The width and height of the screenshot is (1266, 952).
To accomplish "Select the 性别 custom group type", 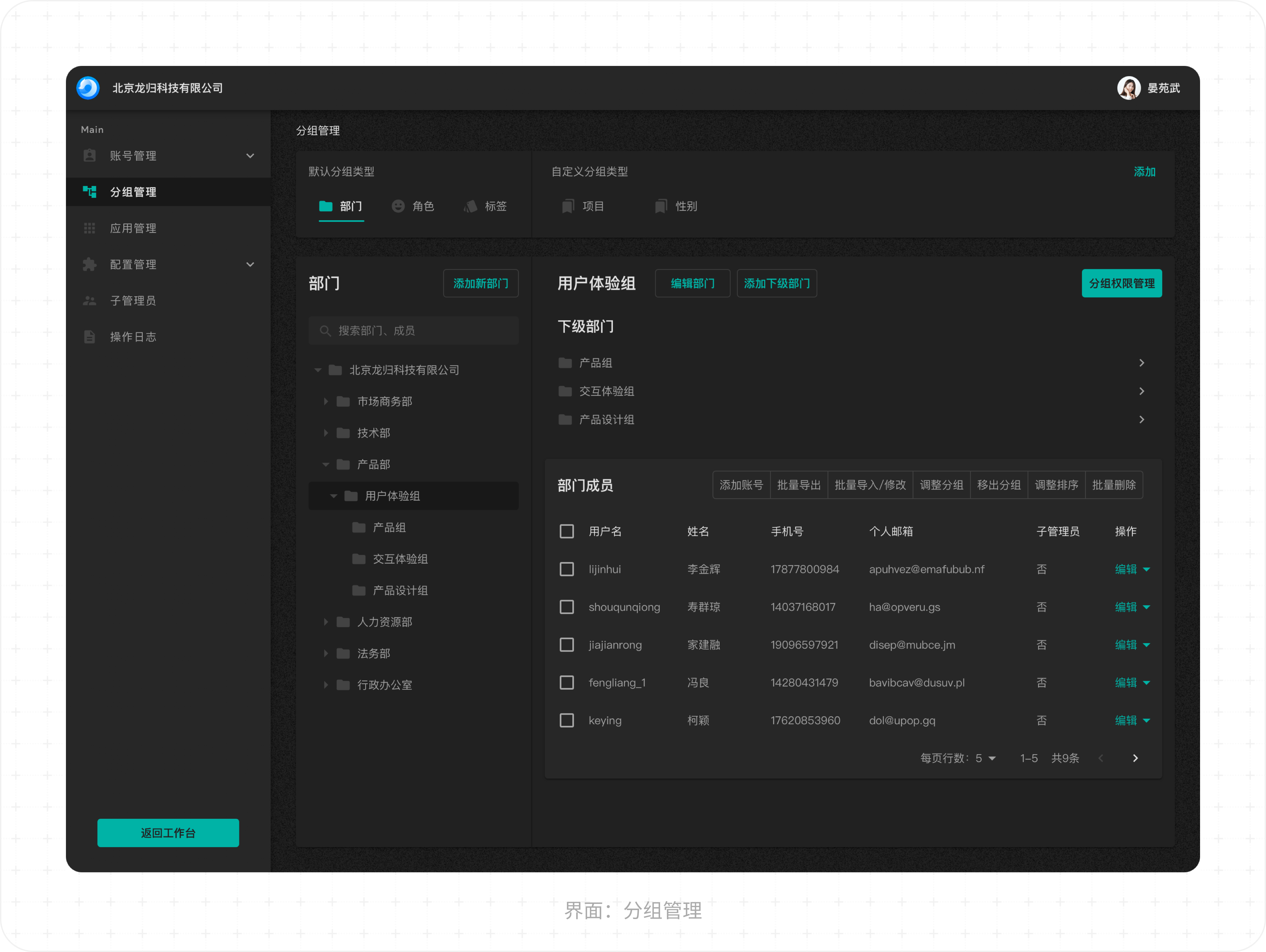I will click(676, 207).
